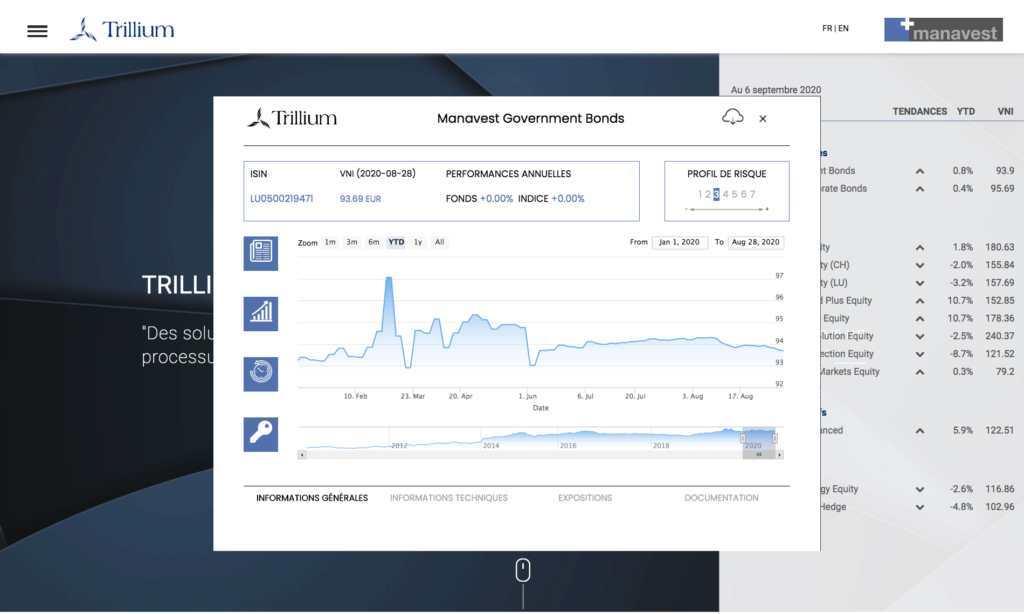Click risk profile number 7
This screenshot has height=614, width=1024.
point(752,194)
